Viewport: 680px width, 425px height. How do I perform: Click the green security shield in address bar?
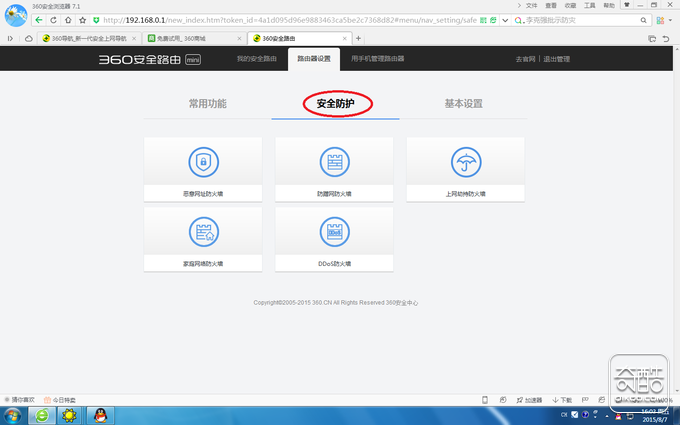[96, 20]
